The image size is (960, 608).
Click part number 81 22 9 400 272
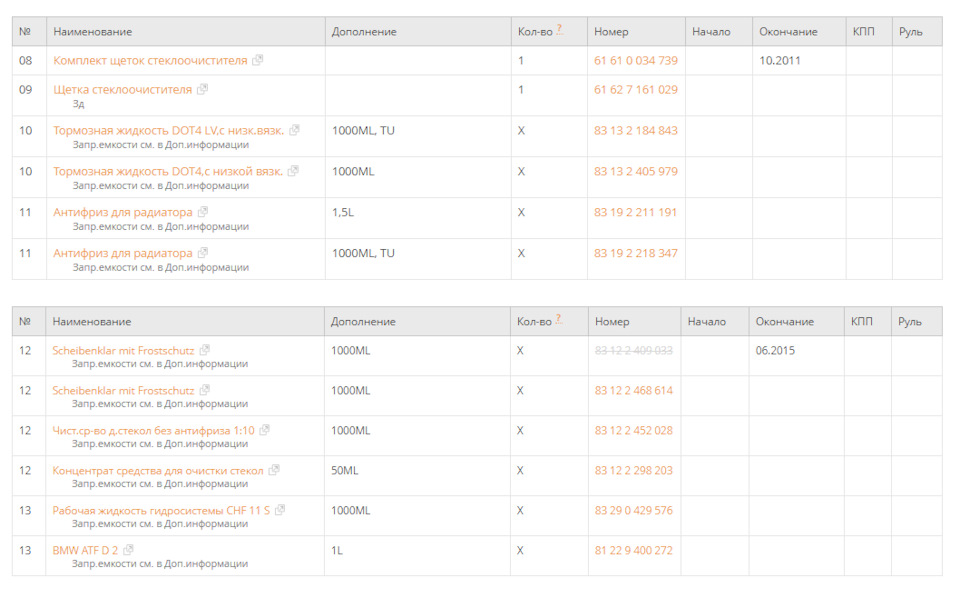click(x=633, y=550)
